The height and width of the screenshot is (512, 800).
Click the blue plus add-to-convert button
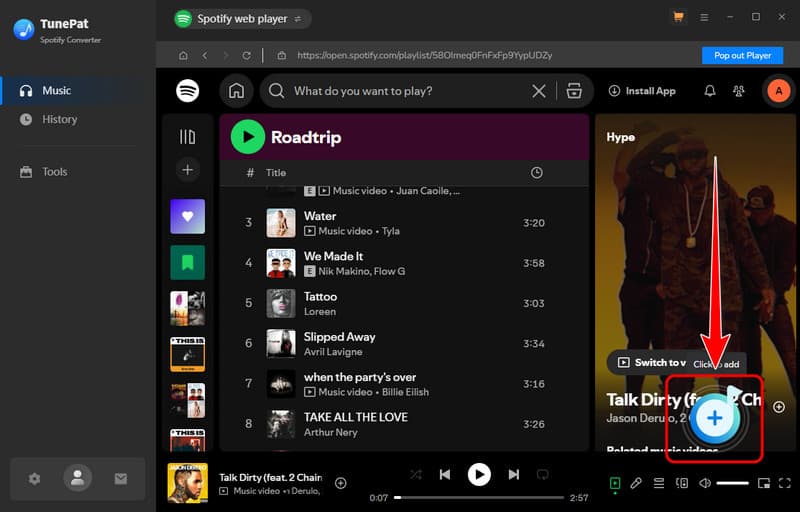tap(714, 419)
